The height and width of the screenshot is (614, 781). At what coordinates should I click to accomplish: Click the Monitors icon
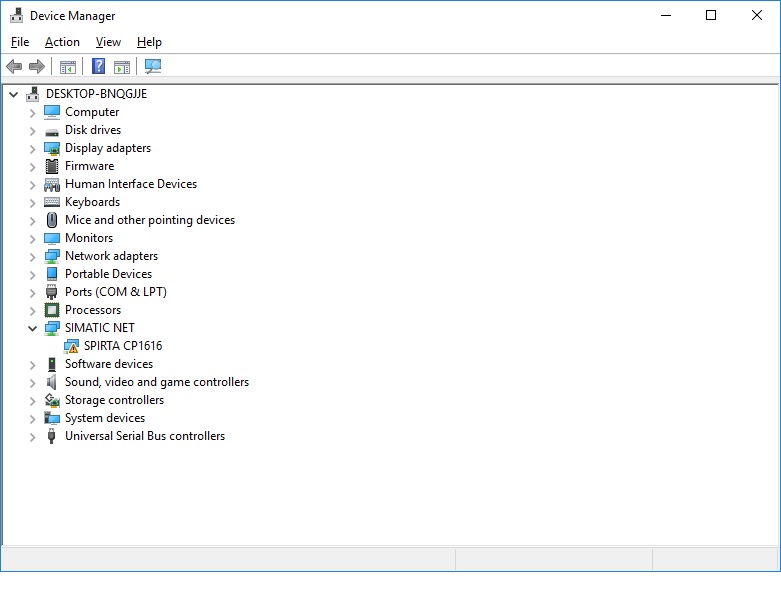[52, 238]
